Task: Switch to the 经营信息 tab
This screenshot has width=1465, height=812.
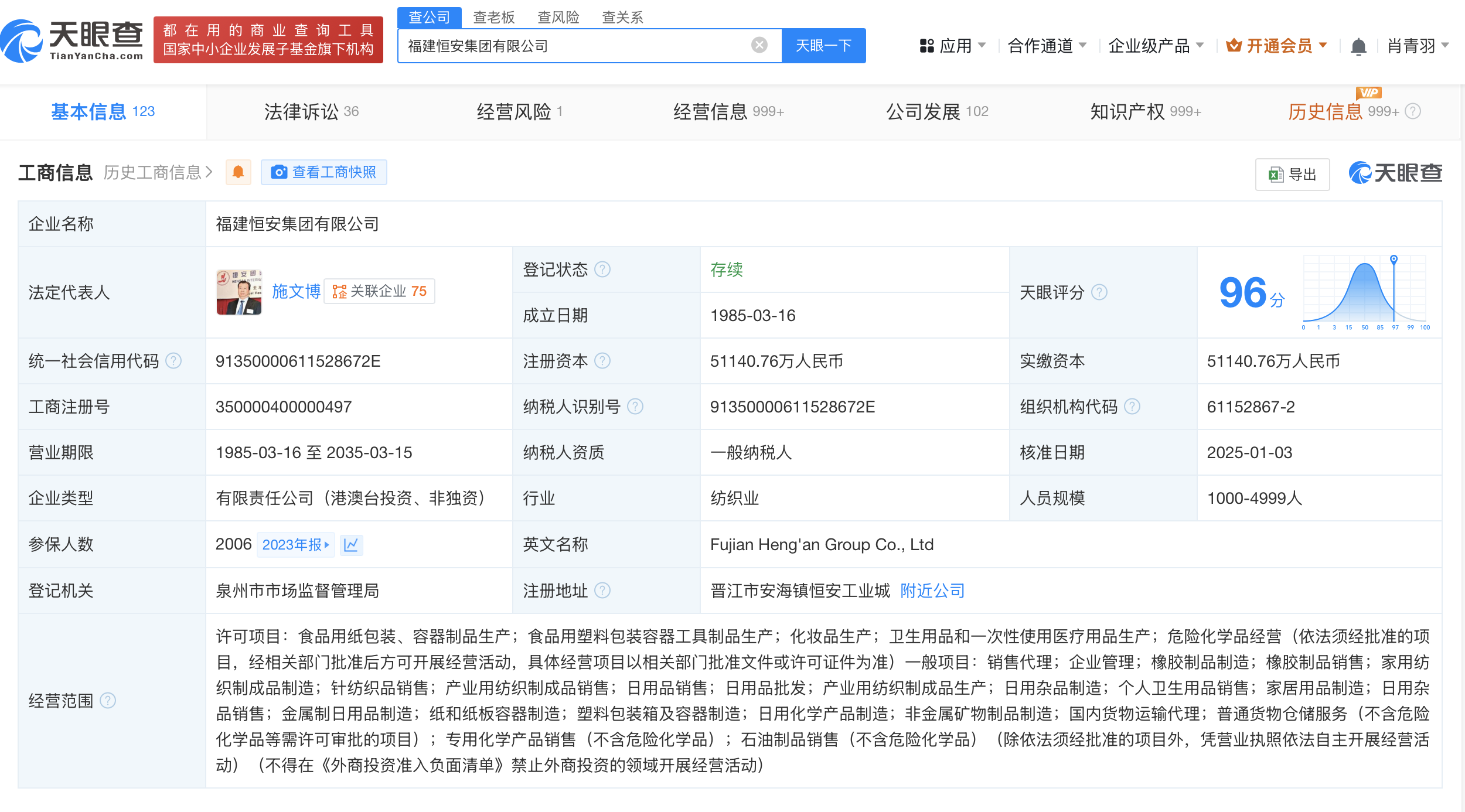Action: [x=728, y=111]
